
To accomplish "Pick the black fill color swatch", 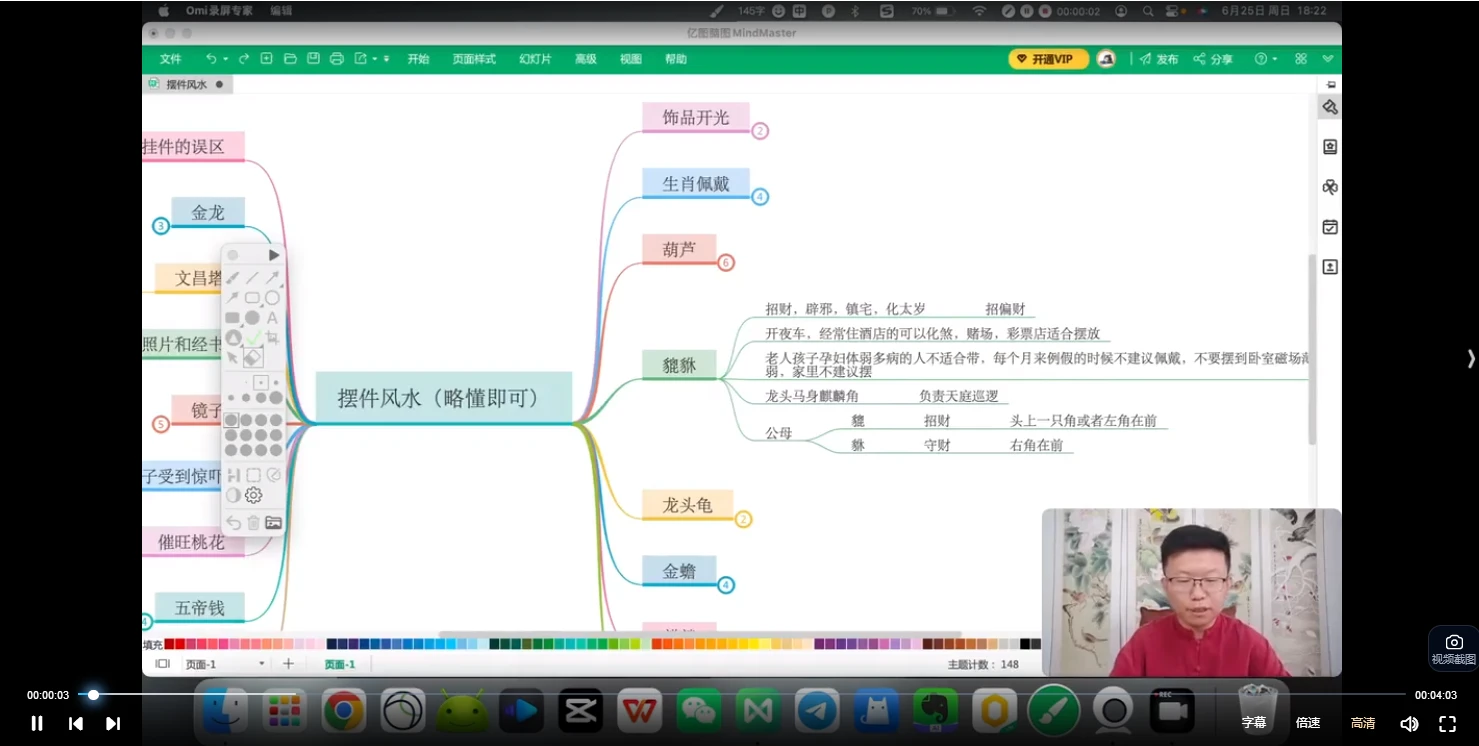I will 1025,644.
